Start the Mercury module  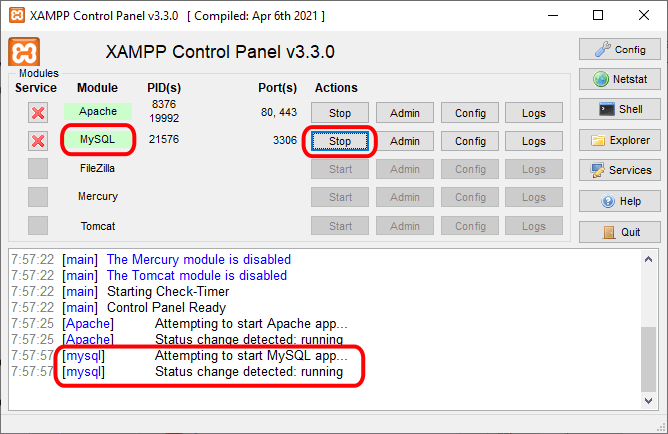pyautogui.click(x=340, y=197)
